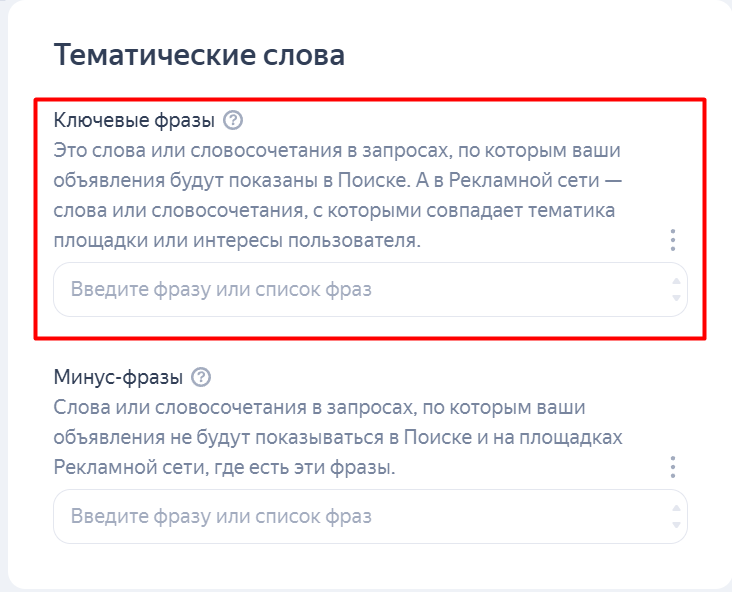This screenshot has width=732, height=592.
Task: Open three-dot menu for Минус-фразы field
Action: point(673,467)
